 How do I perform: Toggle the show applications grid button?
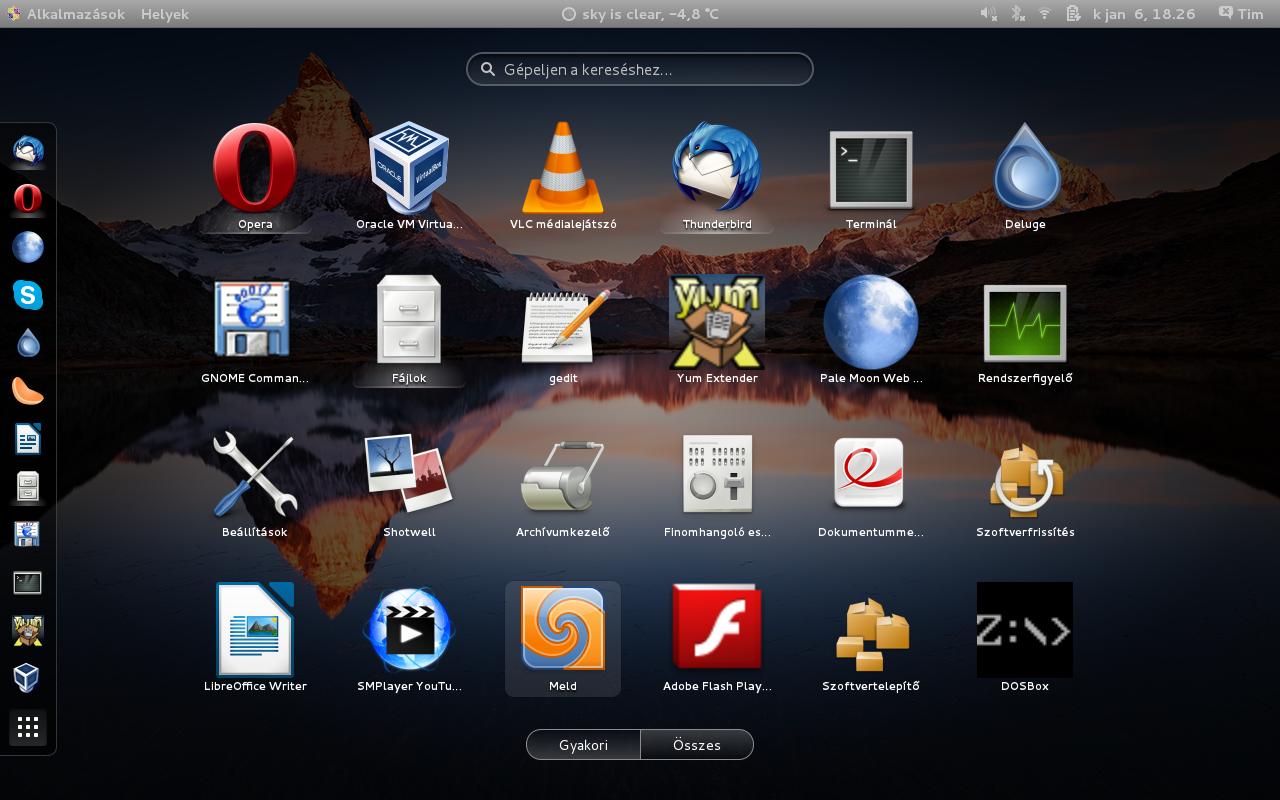pyautogui.click(x=28, y=727)
